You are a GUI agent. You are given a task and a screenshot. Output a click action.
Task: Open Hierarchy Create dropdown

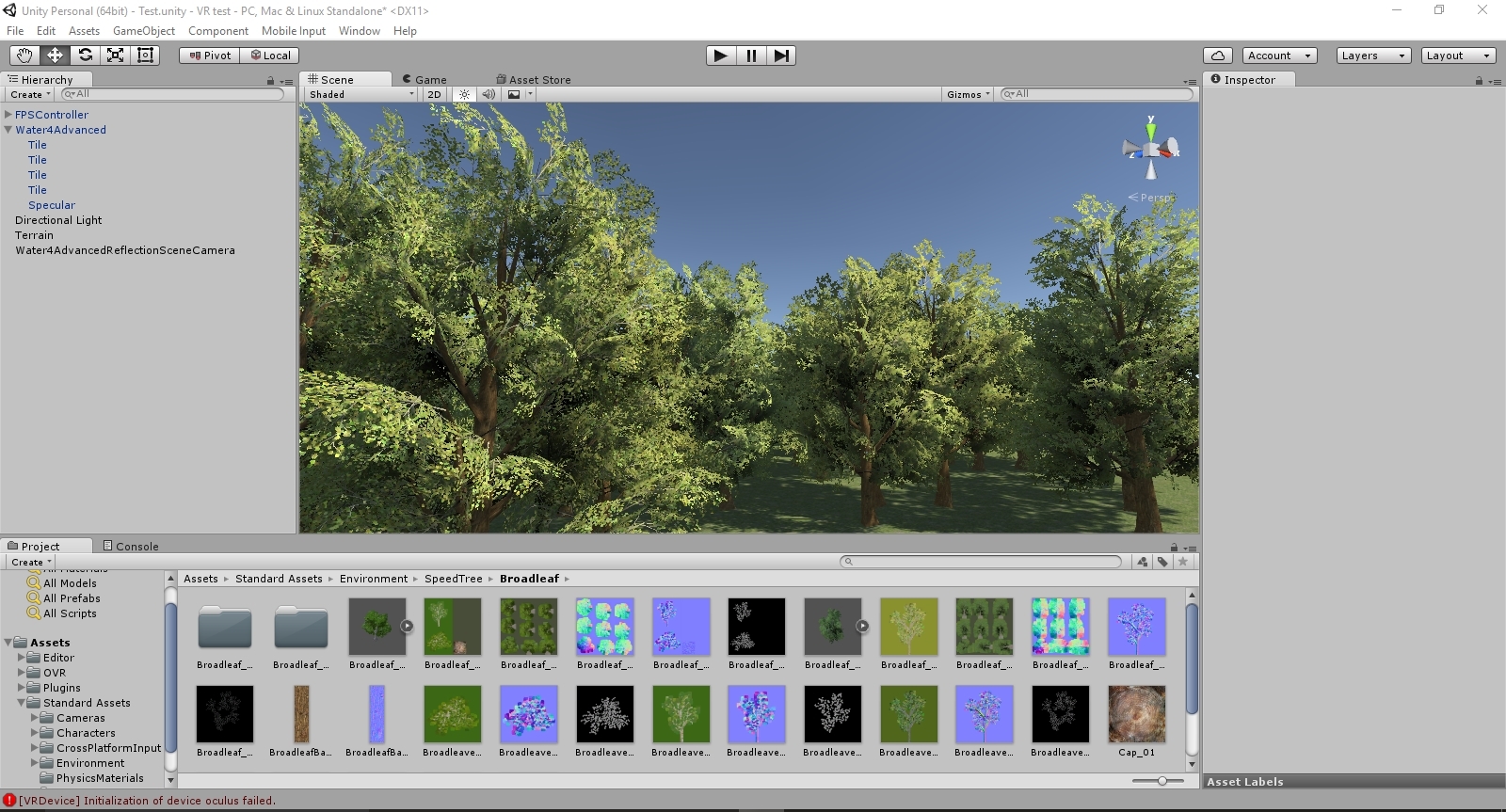[x=30, y=94]
